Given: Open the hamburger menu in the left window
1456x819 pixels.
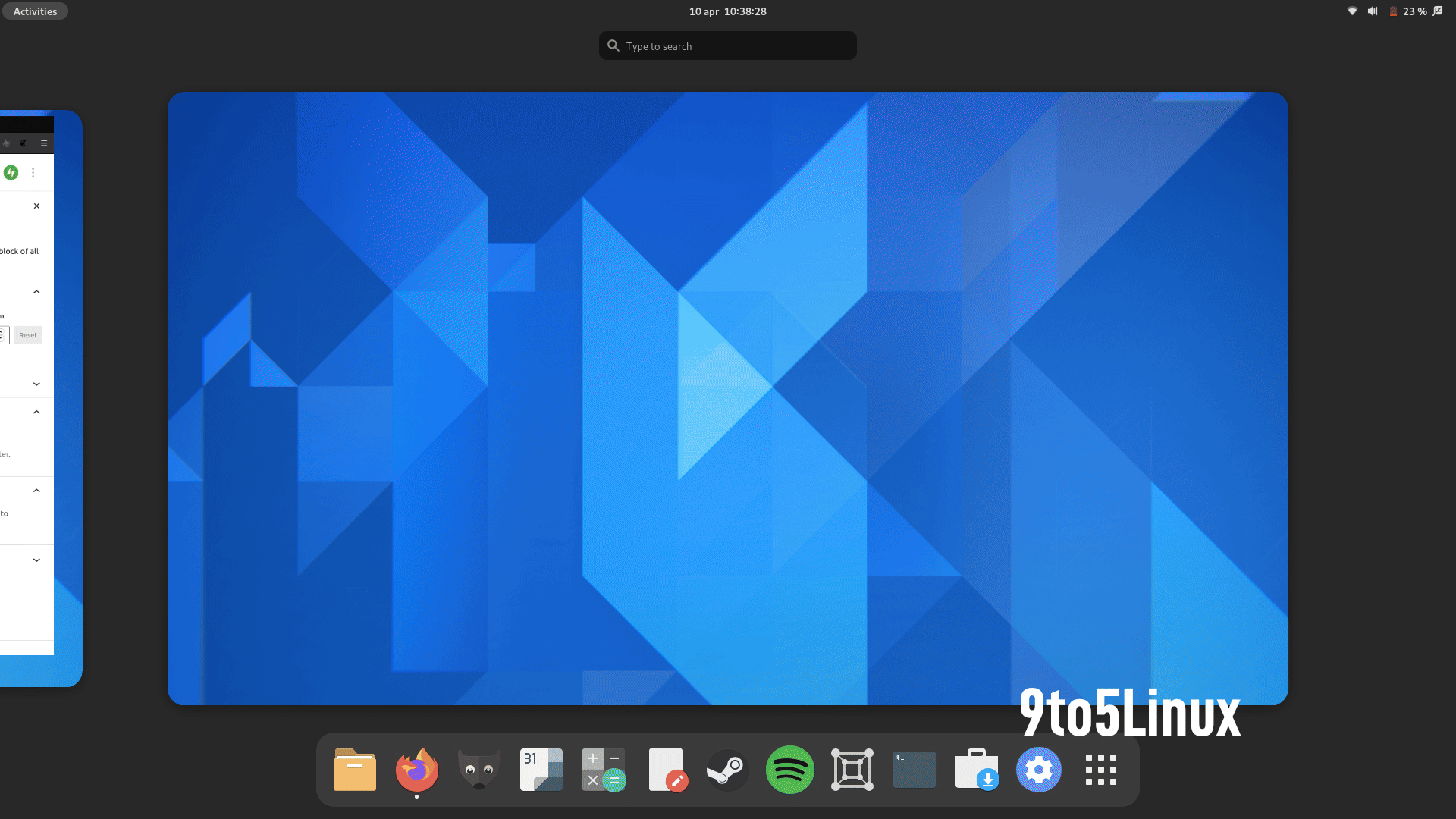Looking at the screenshot, I should [x=44, y=143].
